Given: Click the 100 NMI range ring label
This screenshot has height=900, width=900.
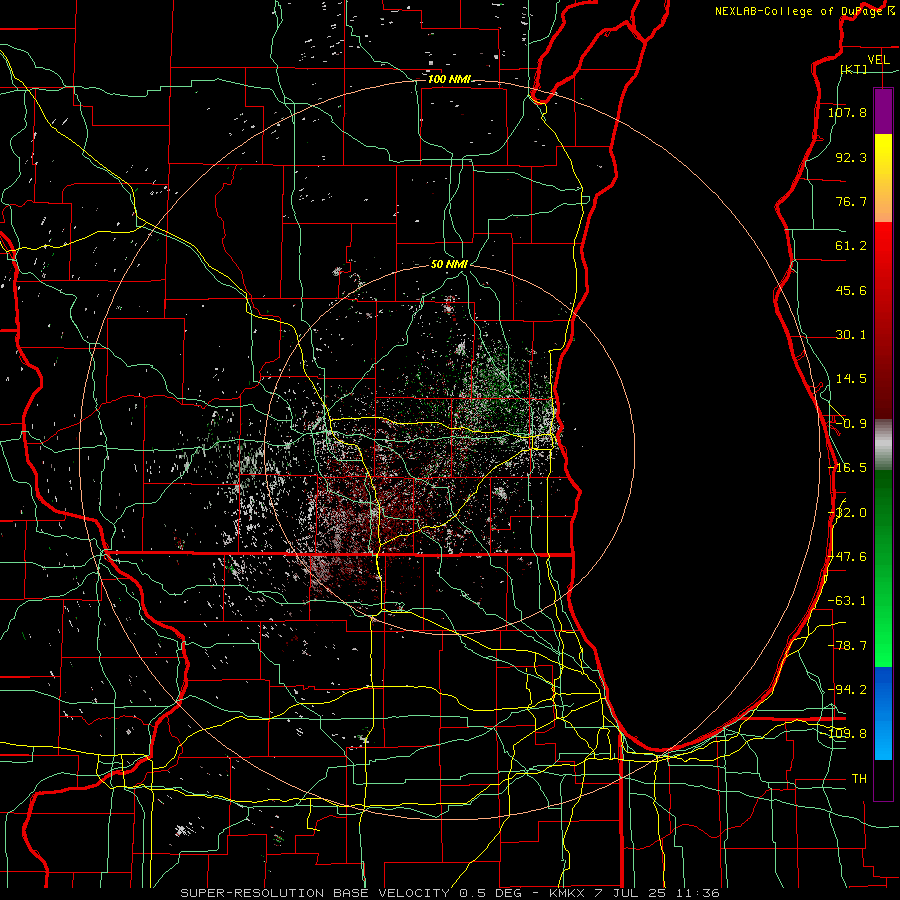Looking at the screenshot, I should pyautogui.click(x=449, y=79).
